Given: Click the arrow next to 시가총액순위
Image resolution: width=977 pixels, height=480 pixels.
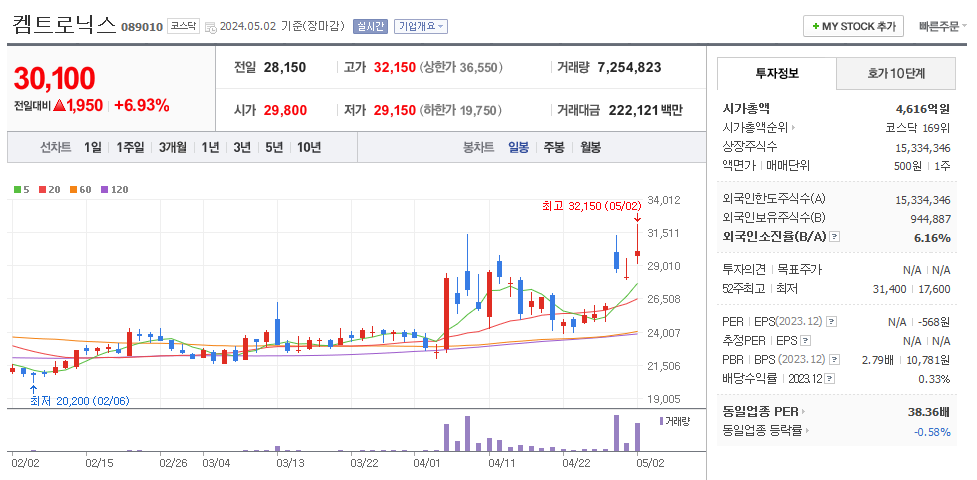Looking at the screenshot, I should 794,128.
